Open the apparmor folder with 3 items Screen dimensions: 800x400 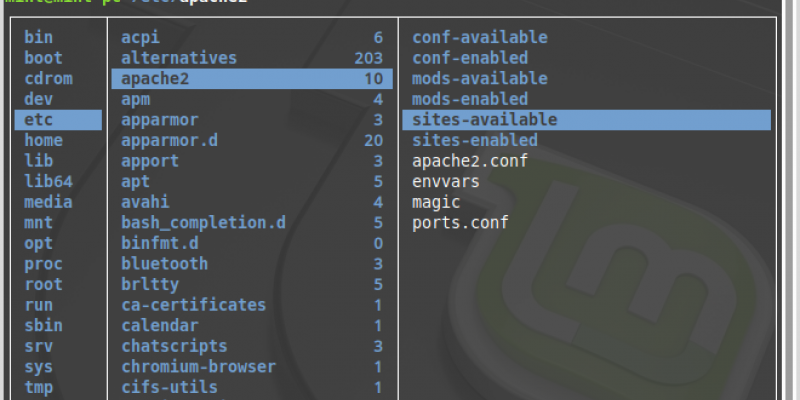252,119
